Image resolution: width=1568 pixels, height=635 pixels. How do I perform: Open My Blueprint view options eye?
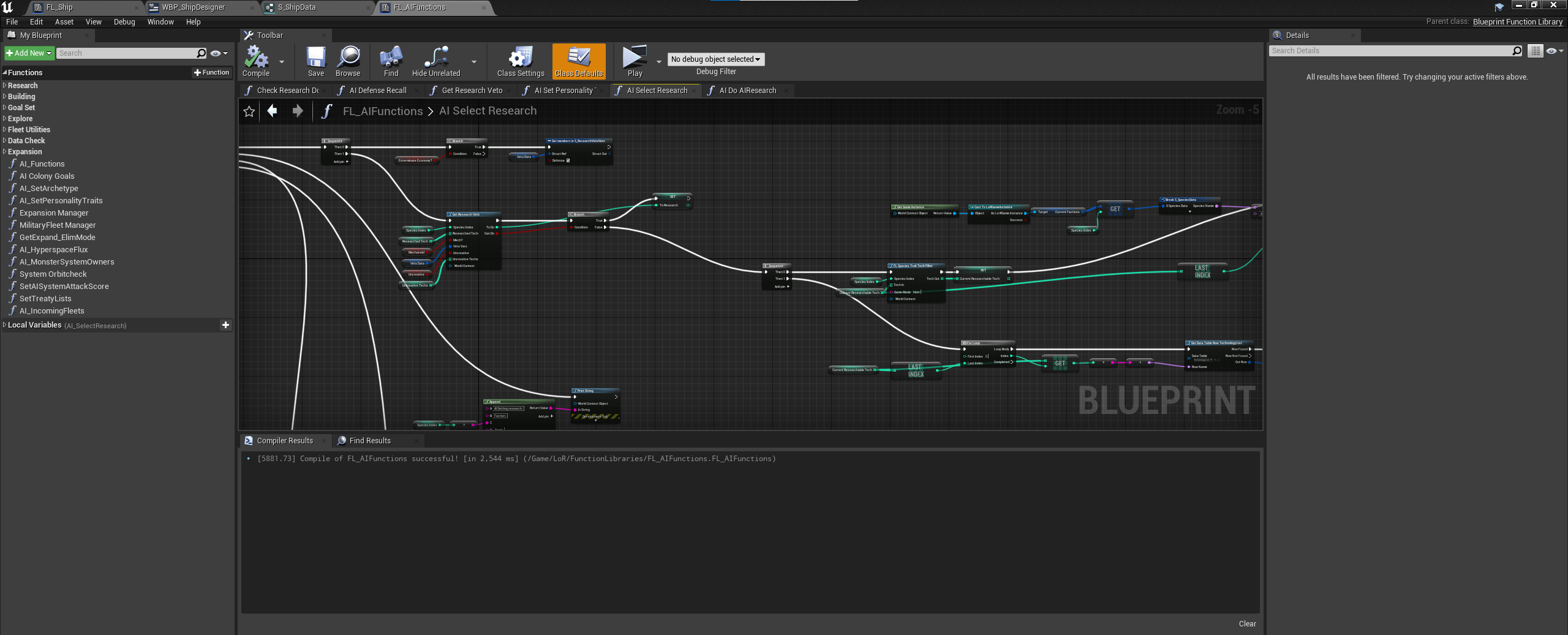[x=219, y=53]
